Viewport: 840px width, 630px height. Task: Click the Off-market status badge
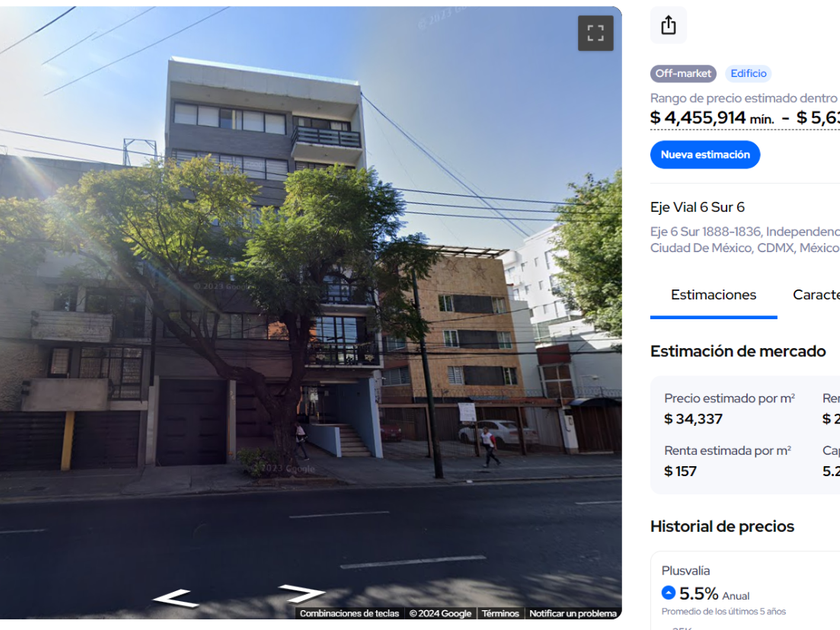683,73
